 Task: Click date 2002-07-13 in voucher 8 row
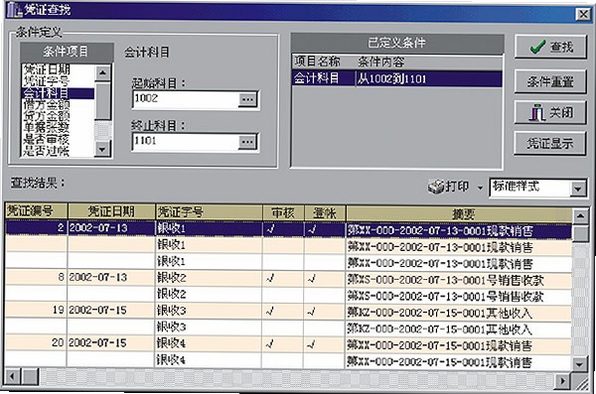coord(98,277)
